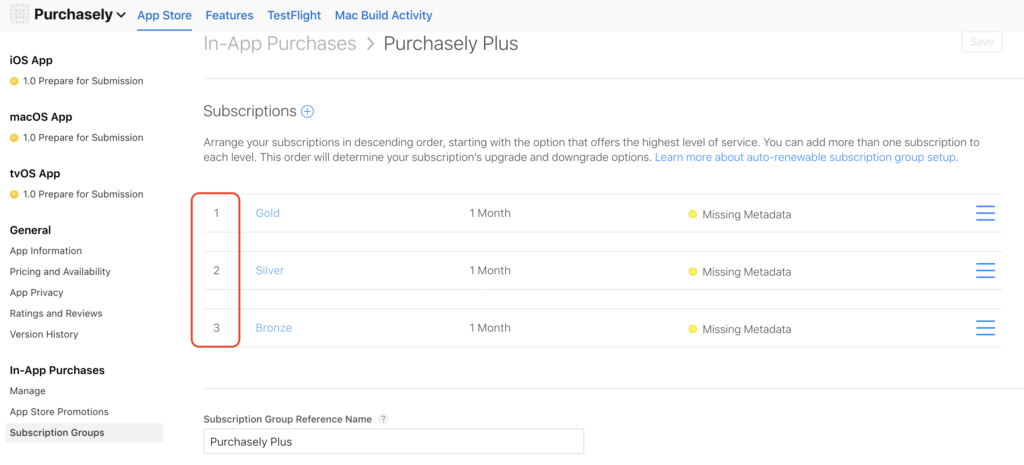Click the macOS App status dot icon
Image resolution: width=1024 pixels, height=465 pixels.
14,138
